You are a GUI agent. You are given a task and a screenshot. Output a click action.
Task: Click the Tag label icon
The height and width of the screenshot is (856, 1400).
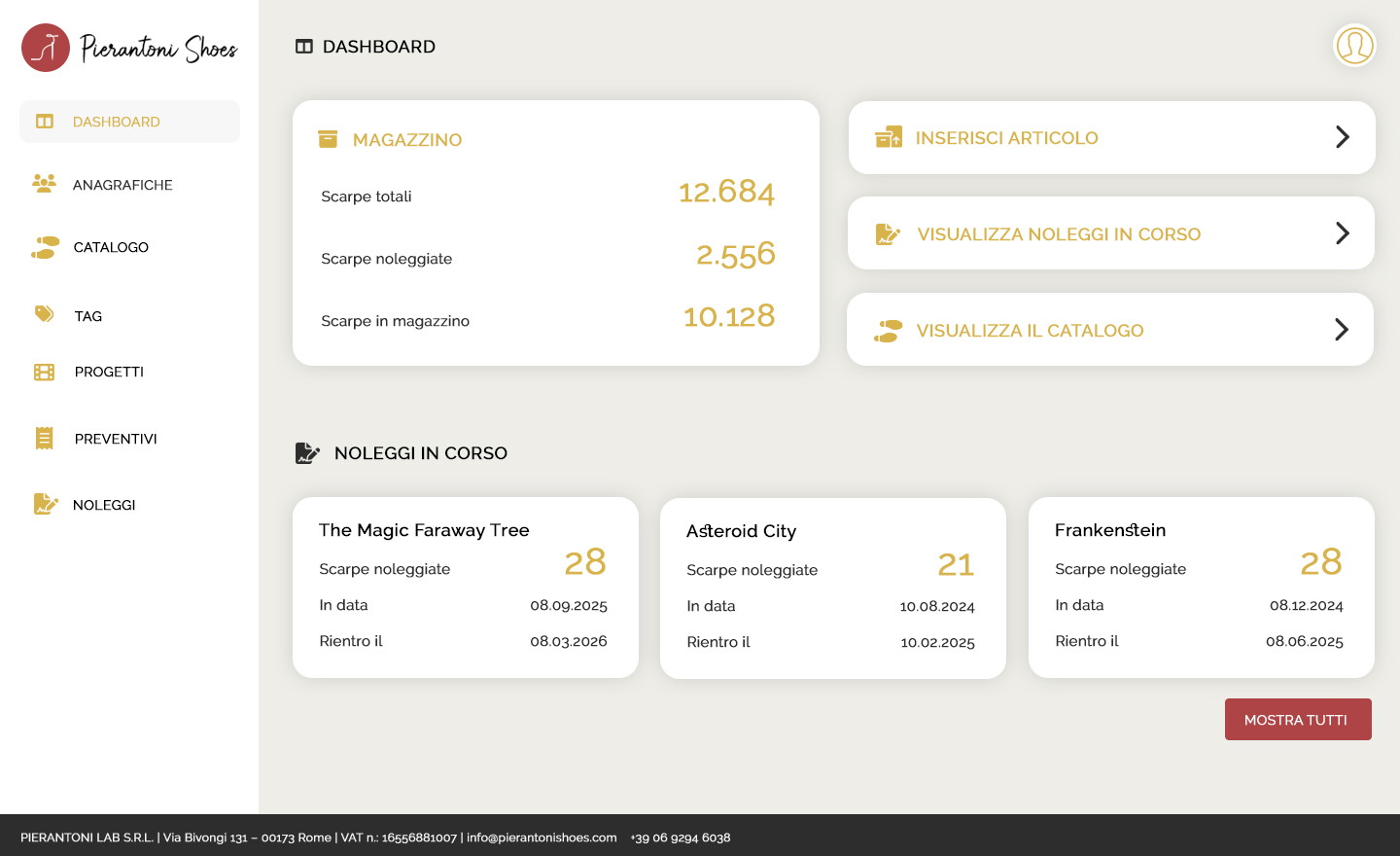[45, 314]
